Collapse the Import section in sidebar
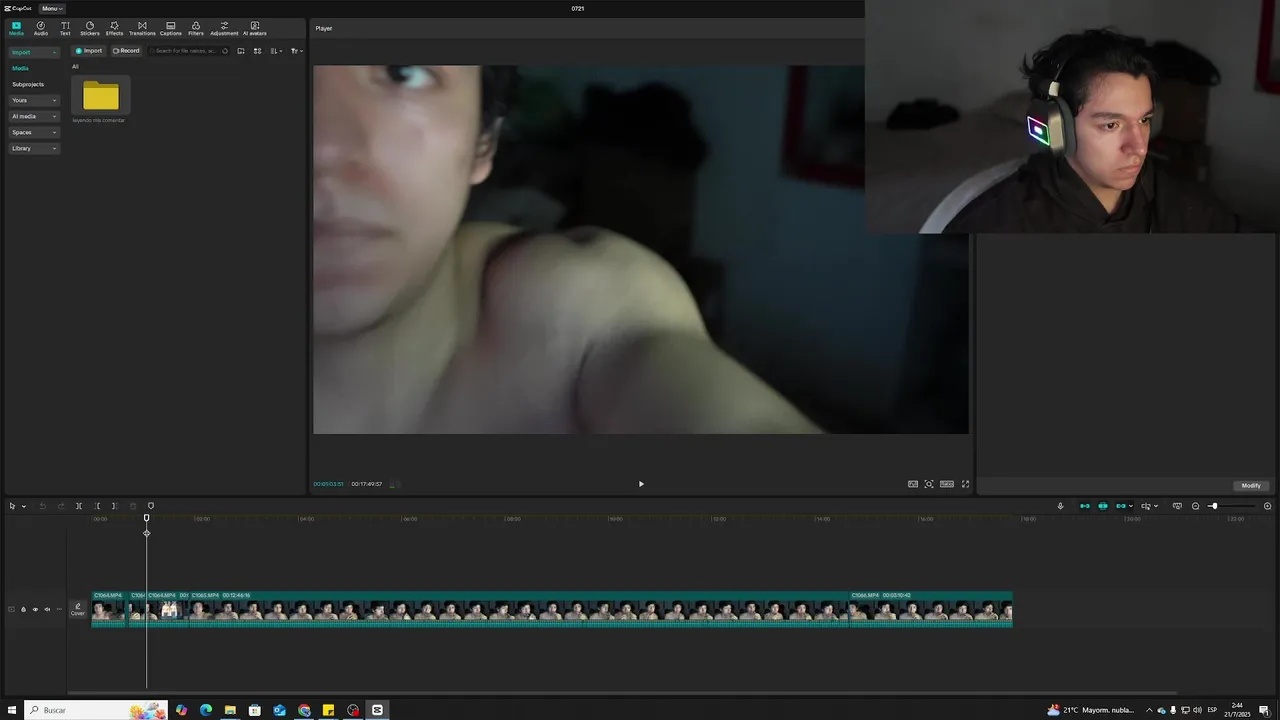 tap(34, 52)
